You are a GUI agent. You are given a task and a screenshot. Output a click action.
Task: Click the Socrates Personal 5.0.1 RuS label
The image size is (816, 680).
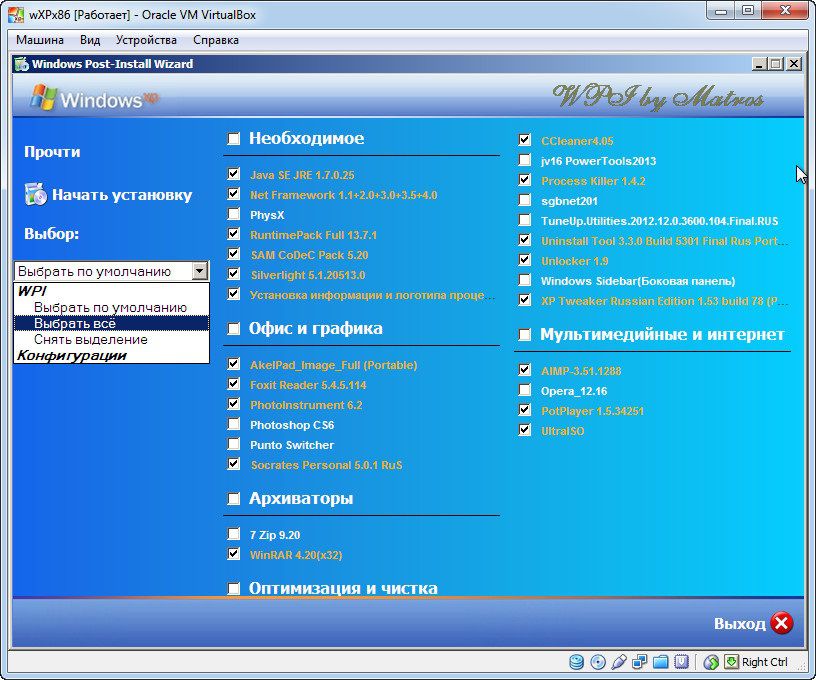327,465
